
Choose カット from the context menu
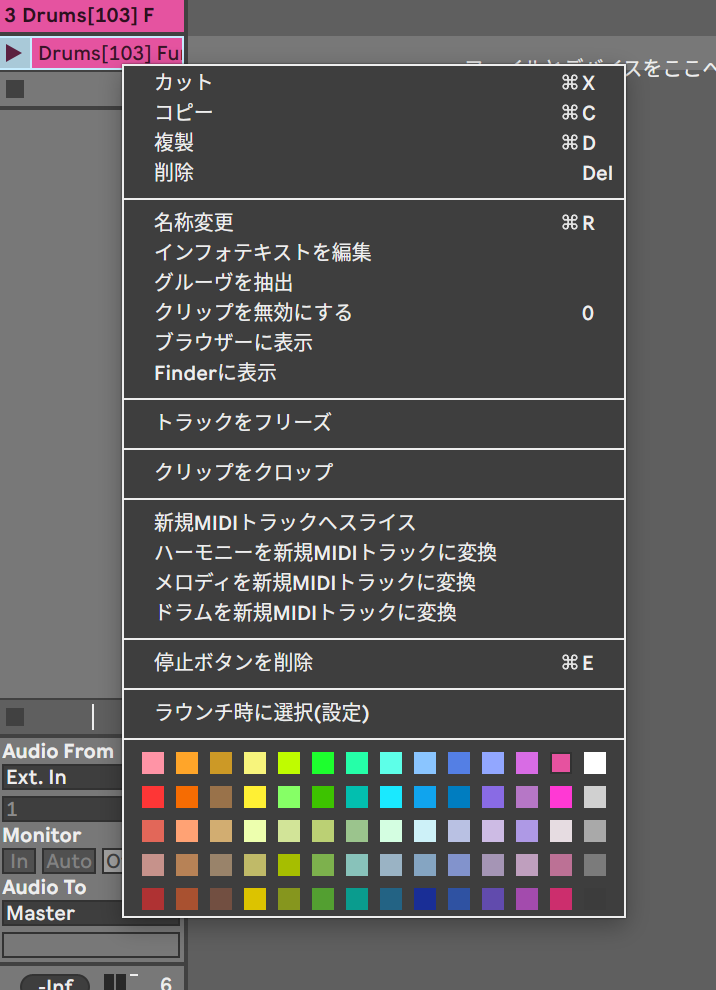(x=184, y=83)
